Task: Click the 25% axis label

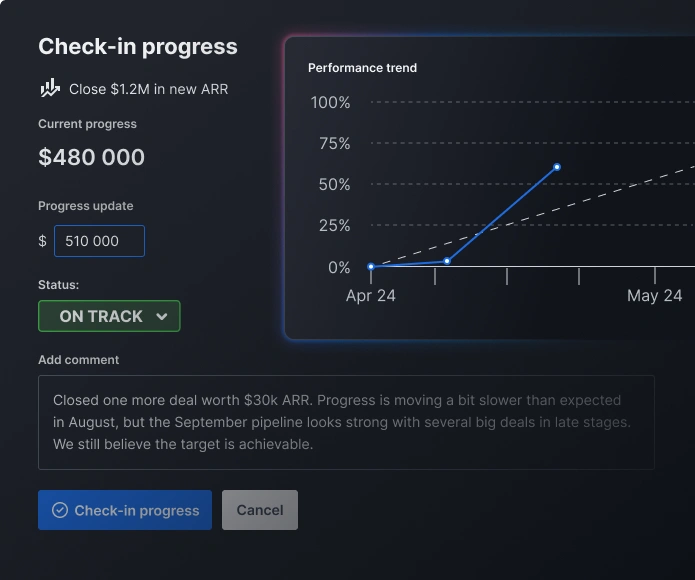Action: point(335,226)
